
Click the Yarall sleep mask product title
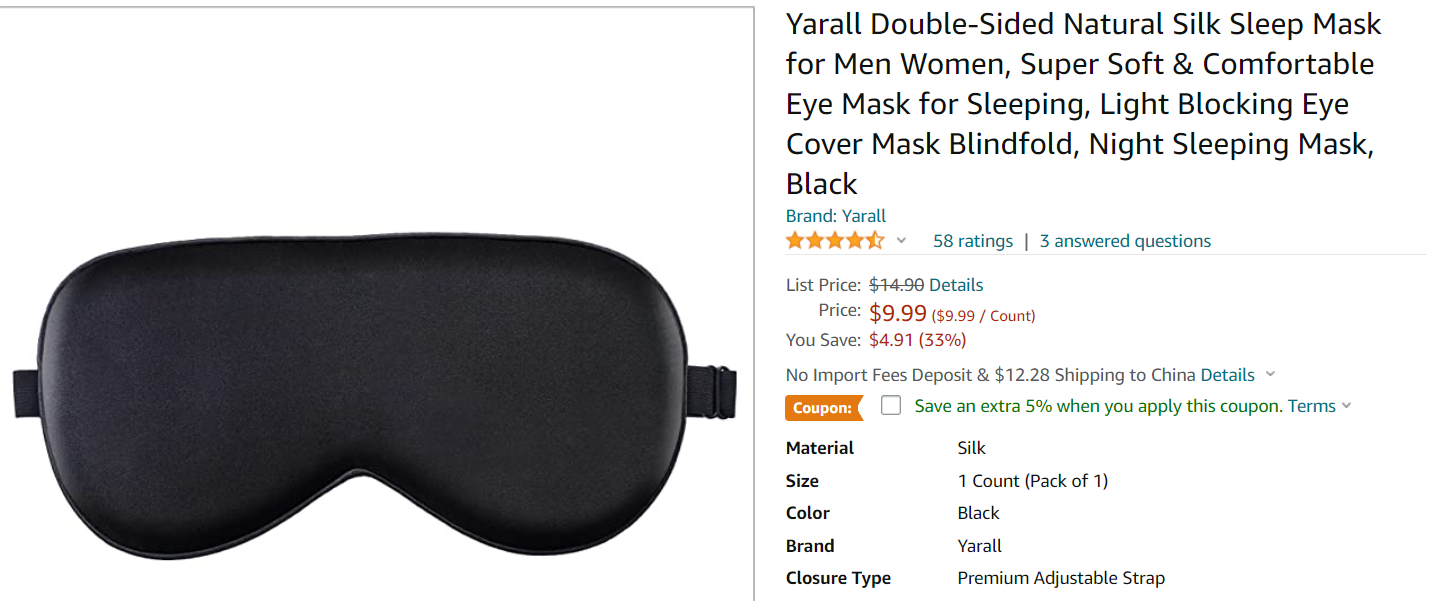[1080, 103]
